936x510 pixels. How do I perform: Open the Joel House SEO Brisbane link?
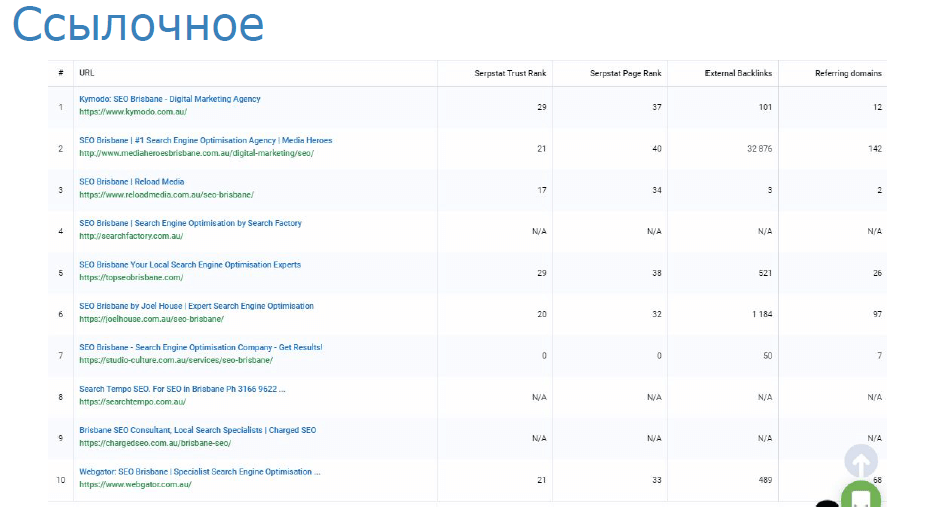pyautogui.click(x=196, y=306)
